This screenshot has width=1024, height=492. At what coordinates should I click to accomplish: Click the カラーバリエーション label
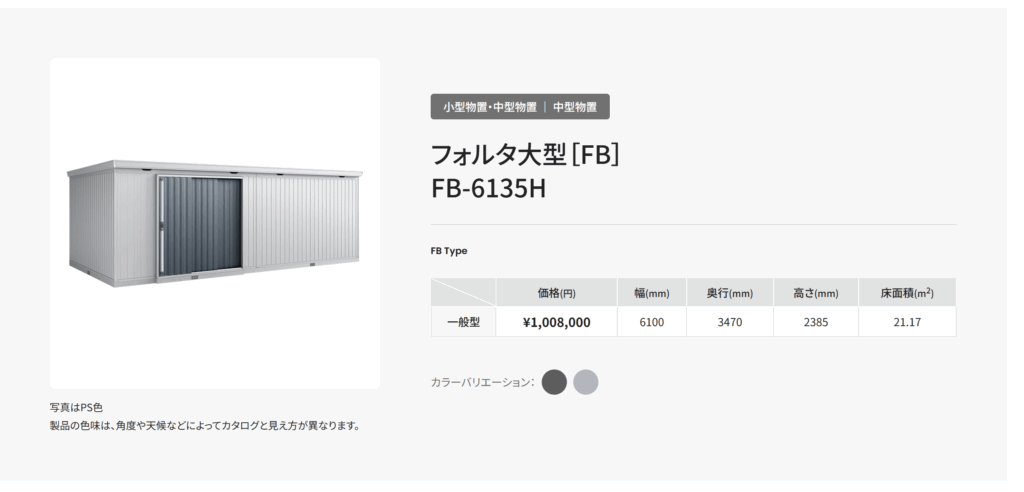(483, 382)
